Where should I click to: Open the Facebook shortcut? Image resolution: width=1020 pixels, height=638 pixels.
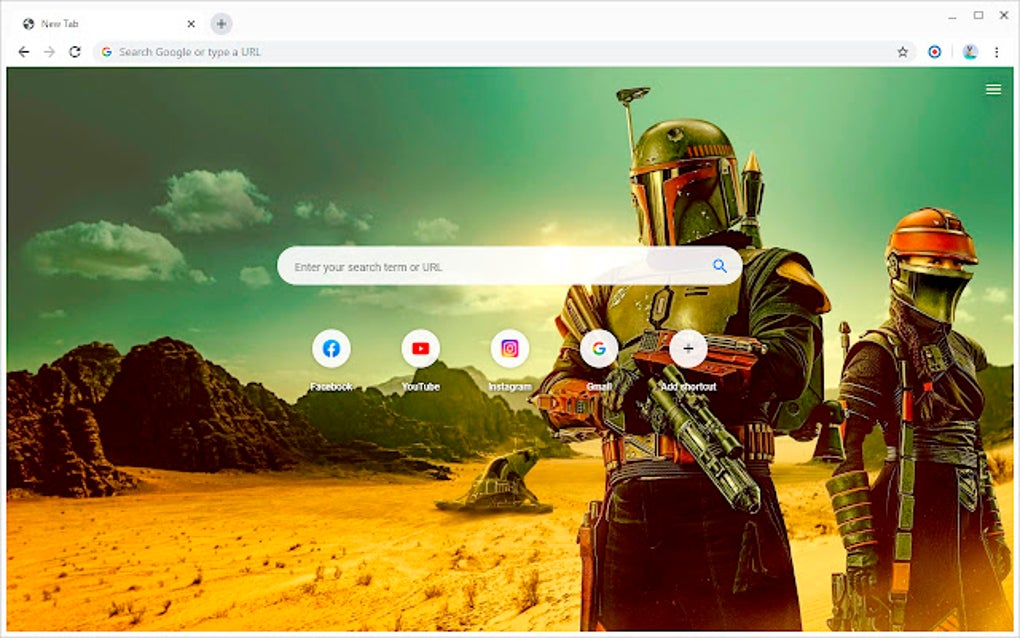[x=331, y=349]
